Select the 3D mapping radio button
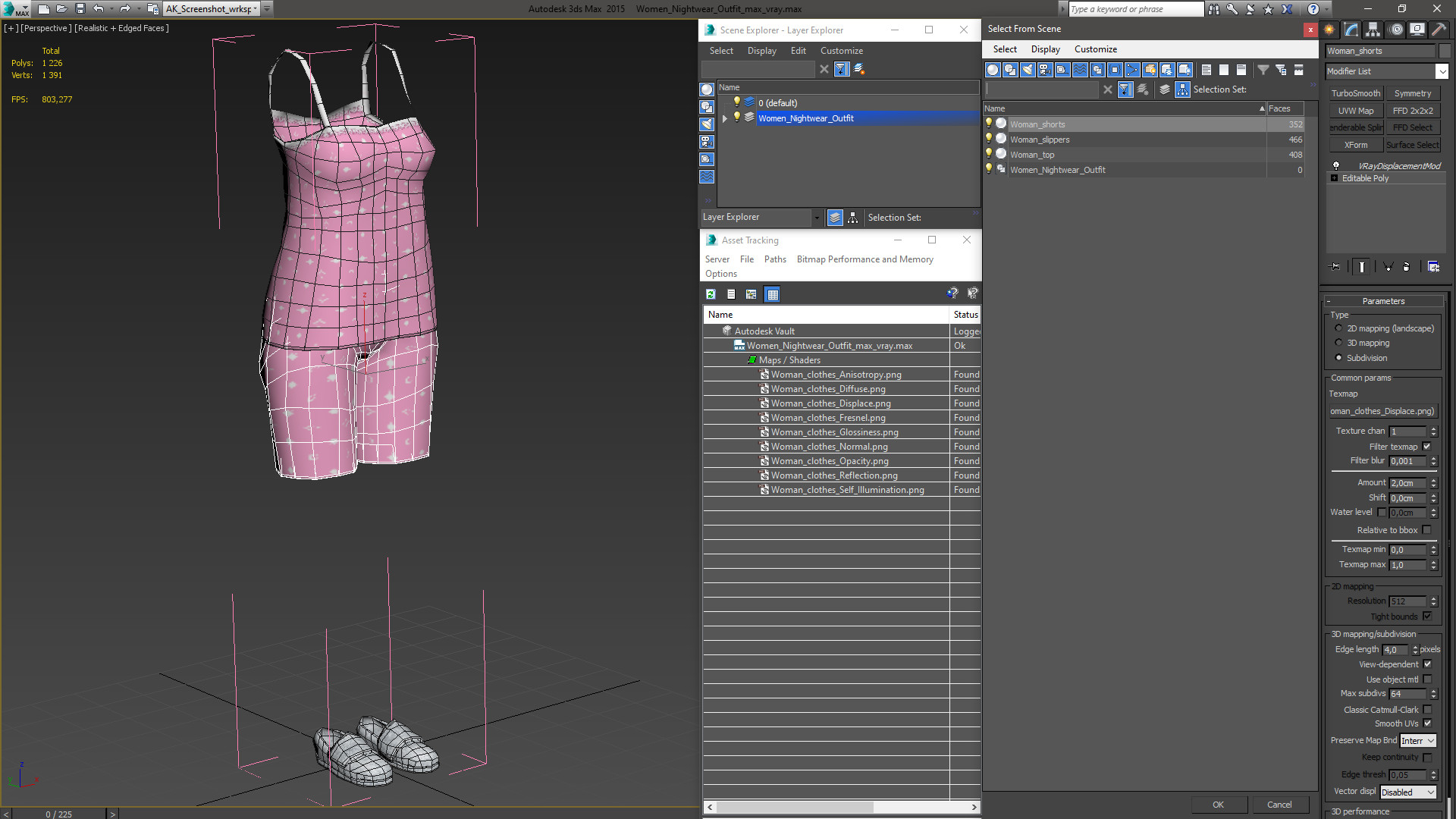The height and width of the screenshot is (819, 1456). pos(1339,343)
